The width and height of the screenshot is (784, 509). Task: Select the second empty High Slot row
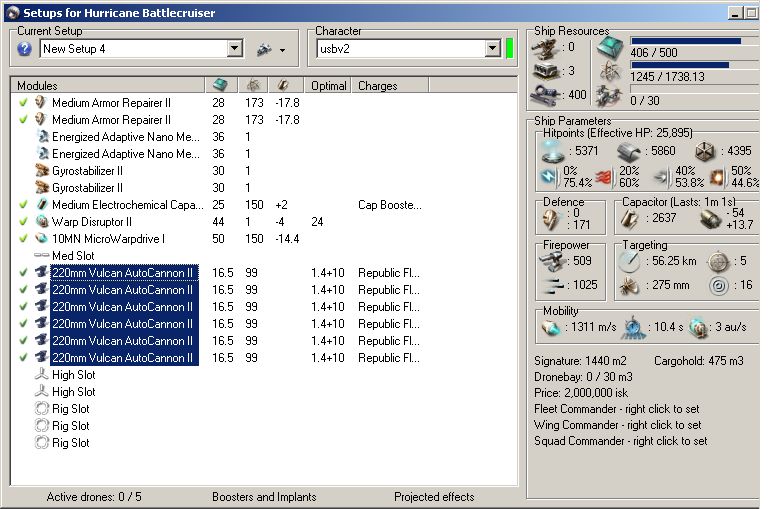[264, 392]
